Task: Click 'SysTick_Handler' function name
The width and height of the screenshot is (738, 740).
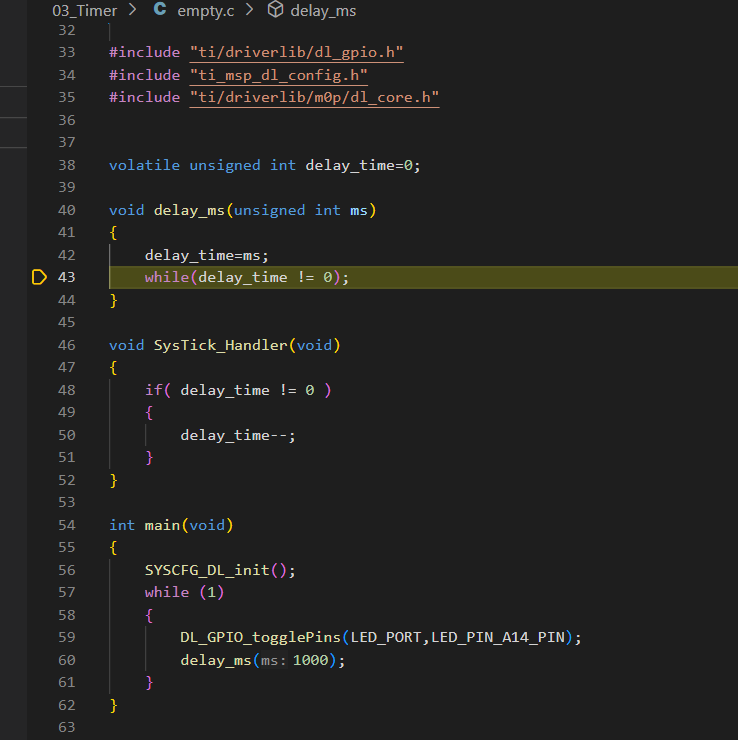Action: [220, 345]
